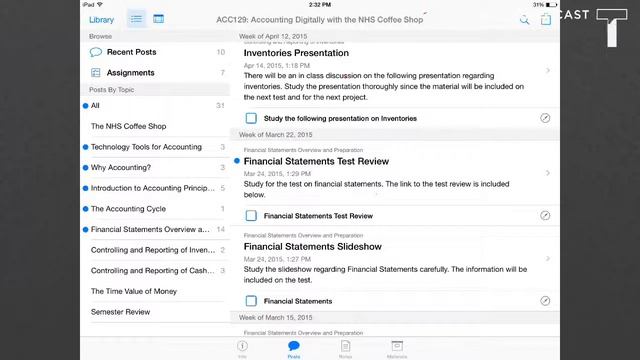Select Controlling and Reporting of Inventories topic
Viewport: 640px width, 360px height.
coord(155,250)
